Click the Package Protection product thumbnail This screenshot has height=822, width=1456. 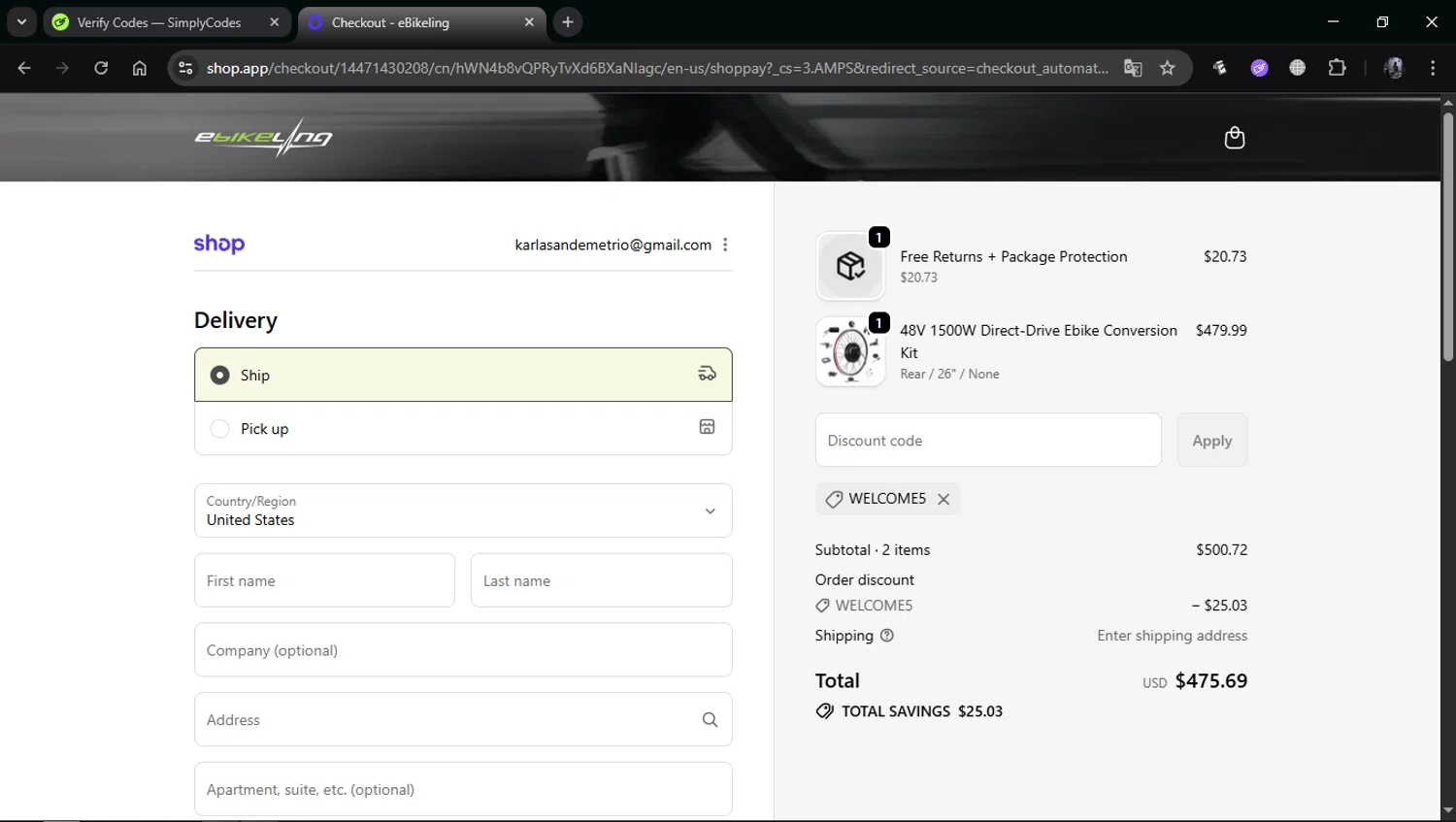click(850, 266)
